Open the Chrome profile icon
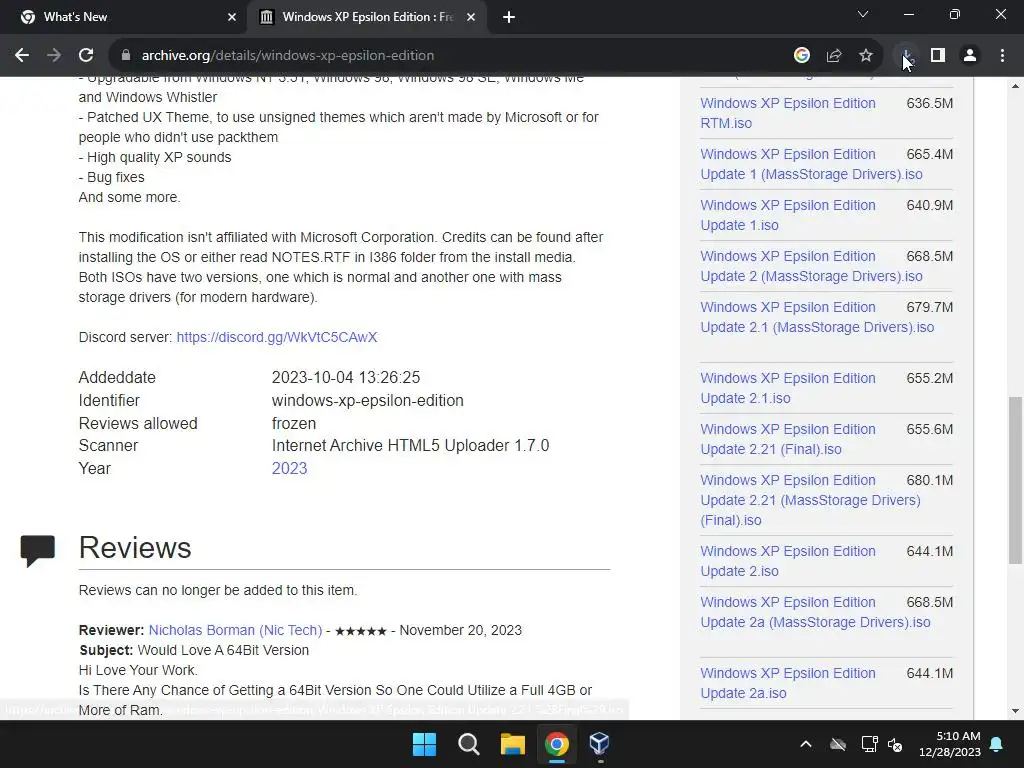Image resolution: width=1024 pixels, height=768 pixels. [970, 56]
